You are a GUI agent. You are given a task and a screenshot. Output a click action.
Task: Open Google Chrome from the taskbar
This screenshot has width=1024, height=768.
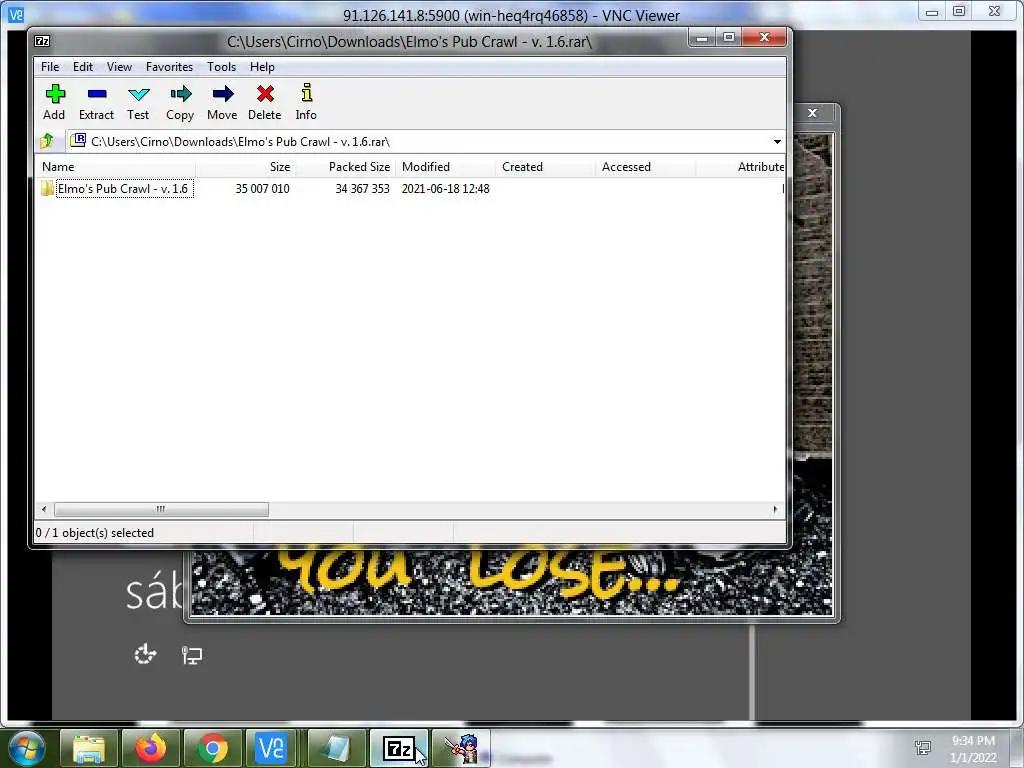pos(213,748)
